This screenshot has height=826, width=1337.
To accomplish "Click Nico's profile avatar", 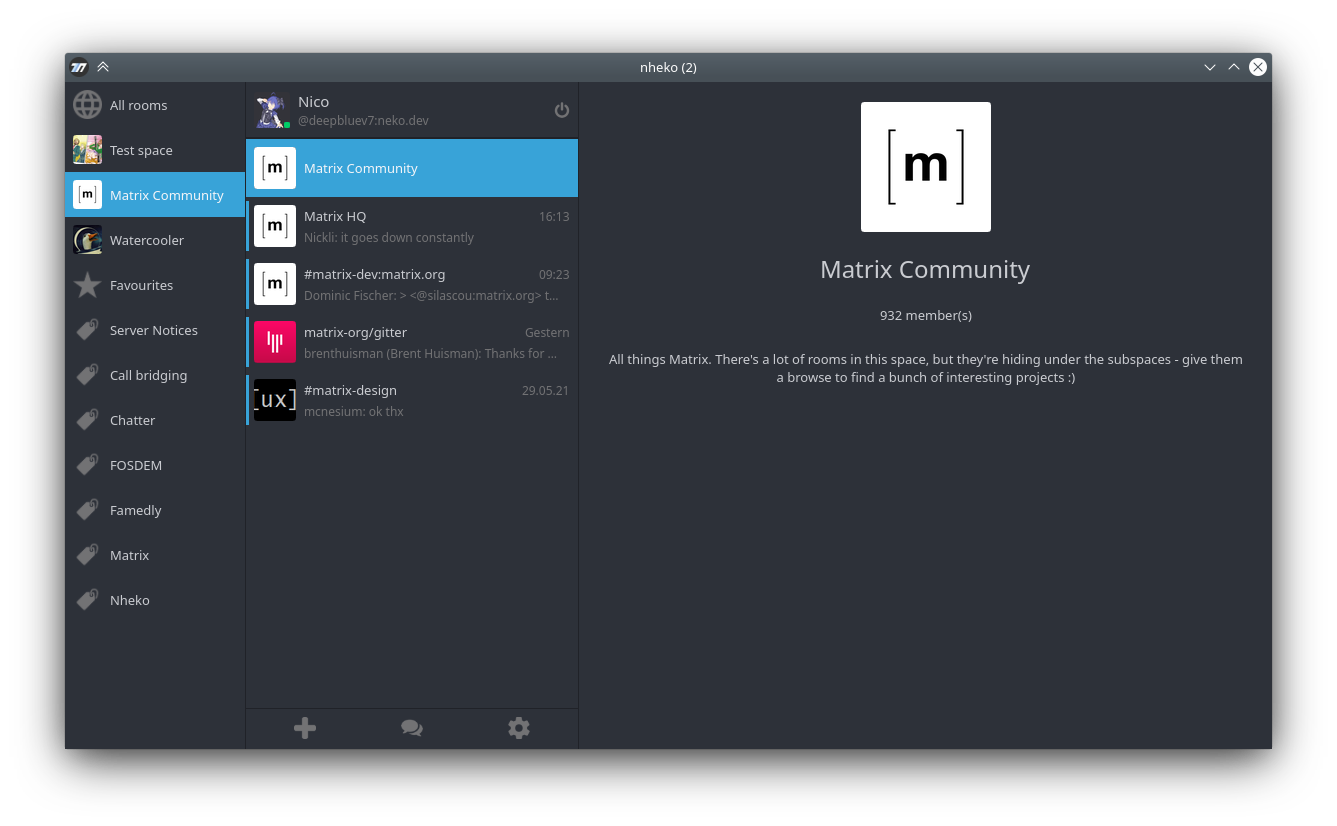I will click(x=271, y=110).
